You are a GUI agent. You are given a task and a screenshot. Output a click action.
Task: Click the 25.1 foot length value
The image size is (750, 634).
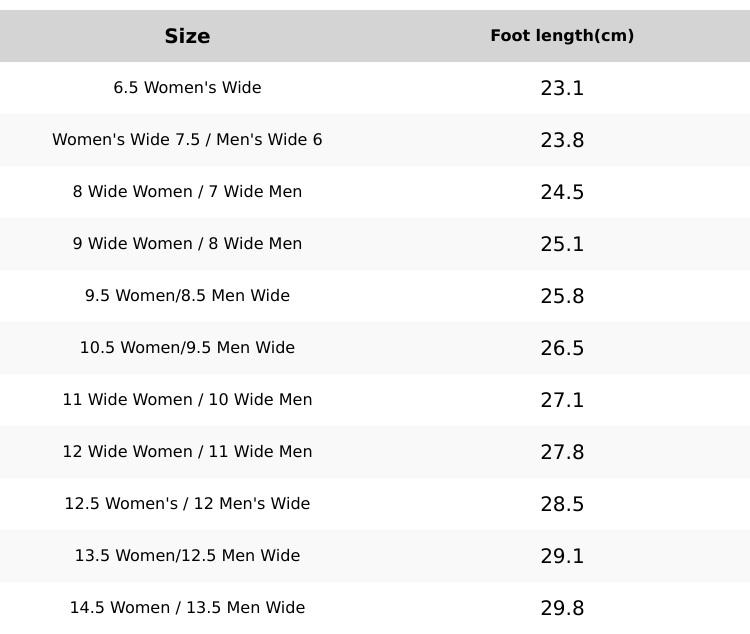[x=562, y=244]
